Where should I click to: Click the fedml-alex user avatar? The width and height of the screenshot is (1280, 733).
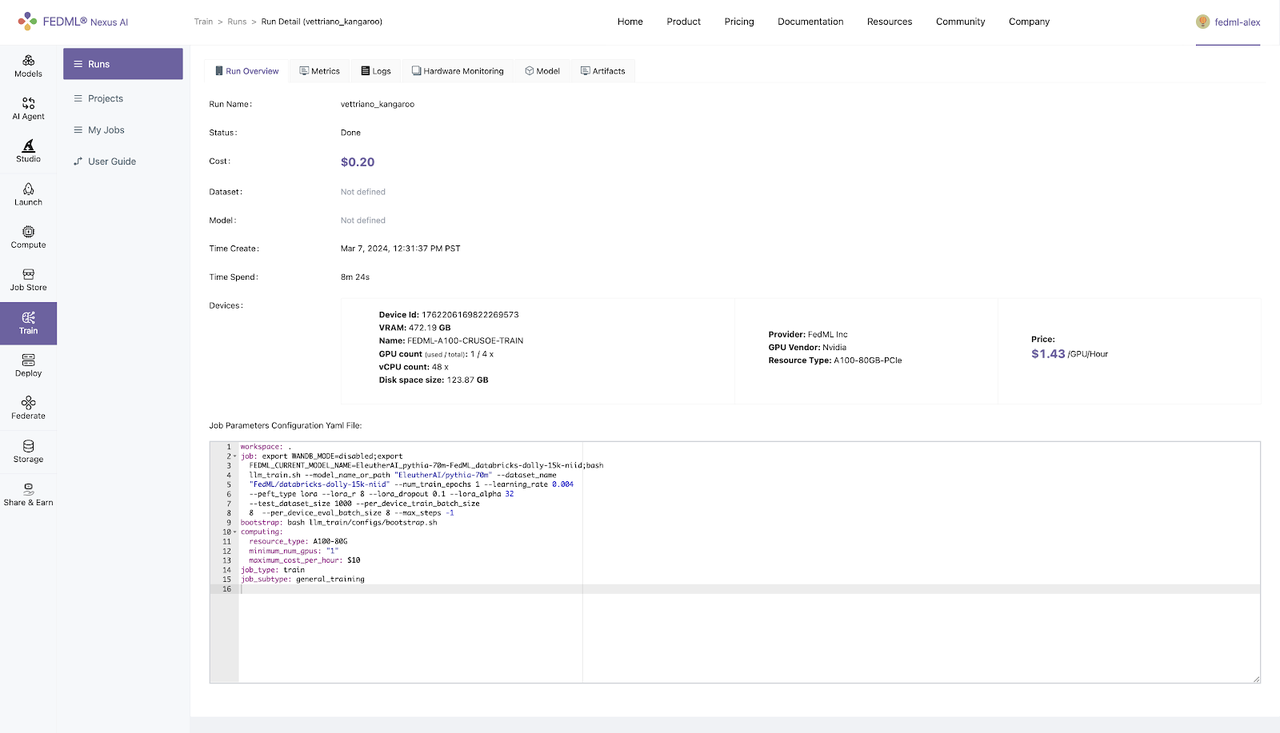click(x=1203, y=21)
